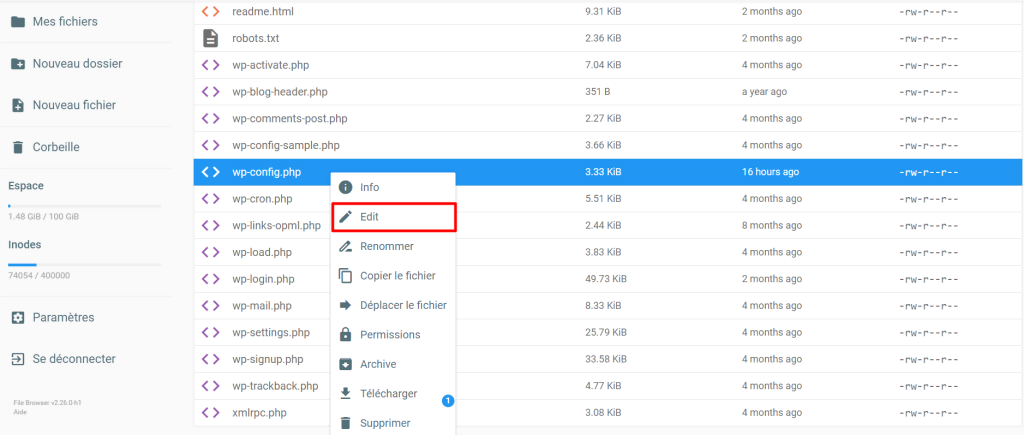Click the Inodes usage bar
Image resolution: width=1024 pixels, height=435 pixels.
click(x=84, y=265)
